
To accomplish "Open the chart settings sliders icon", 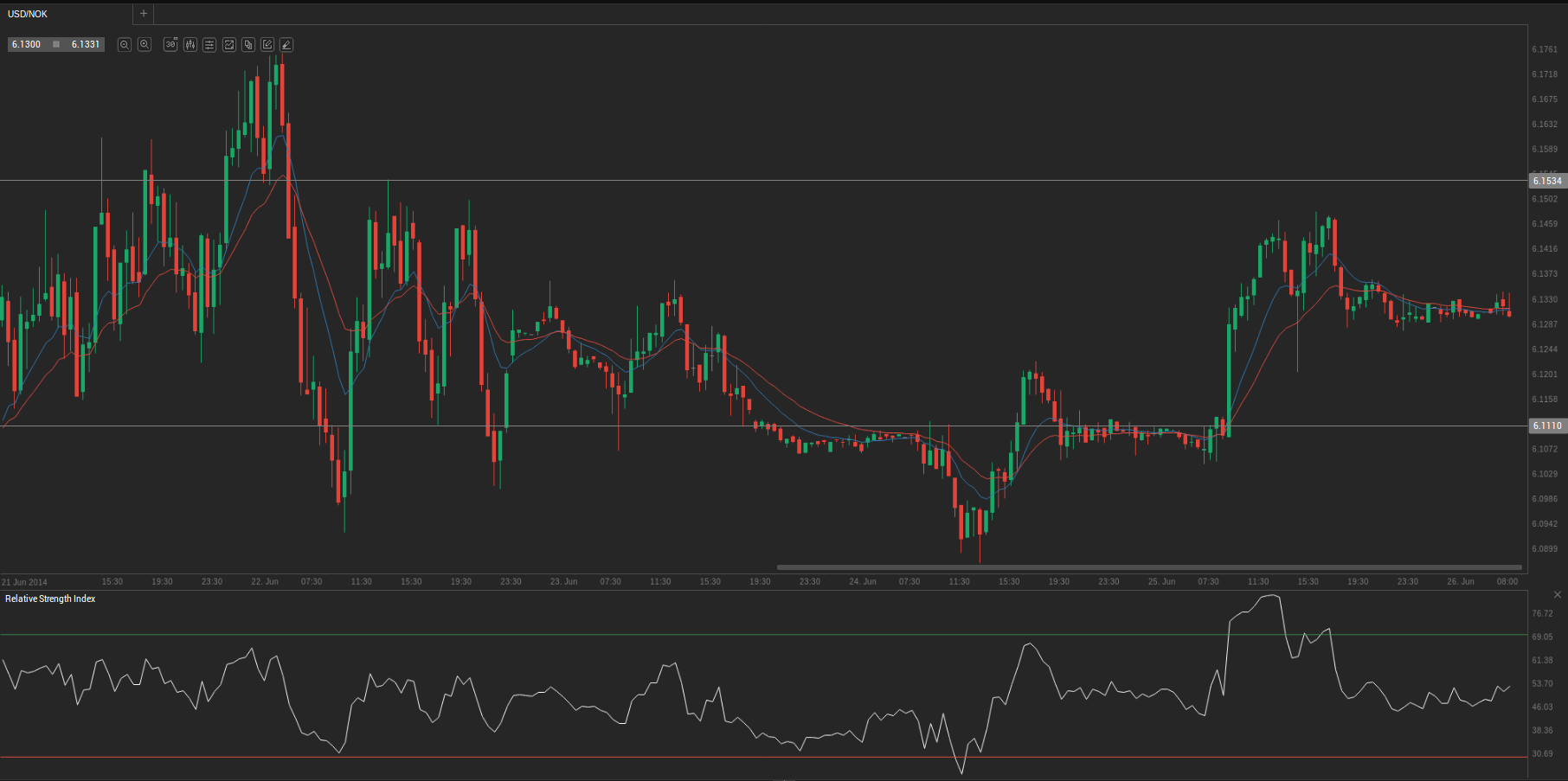I will (x=209, y=45).
